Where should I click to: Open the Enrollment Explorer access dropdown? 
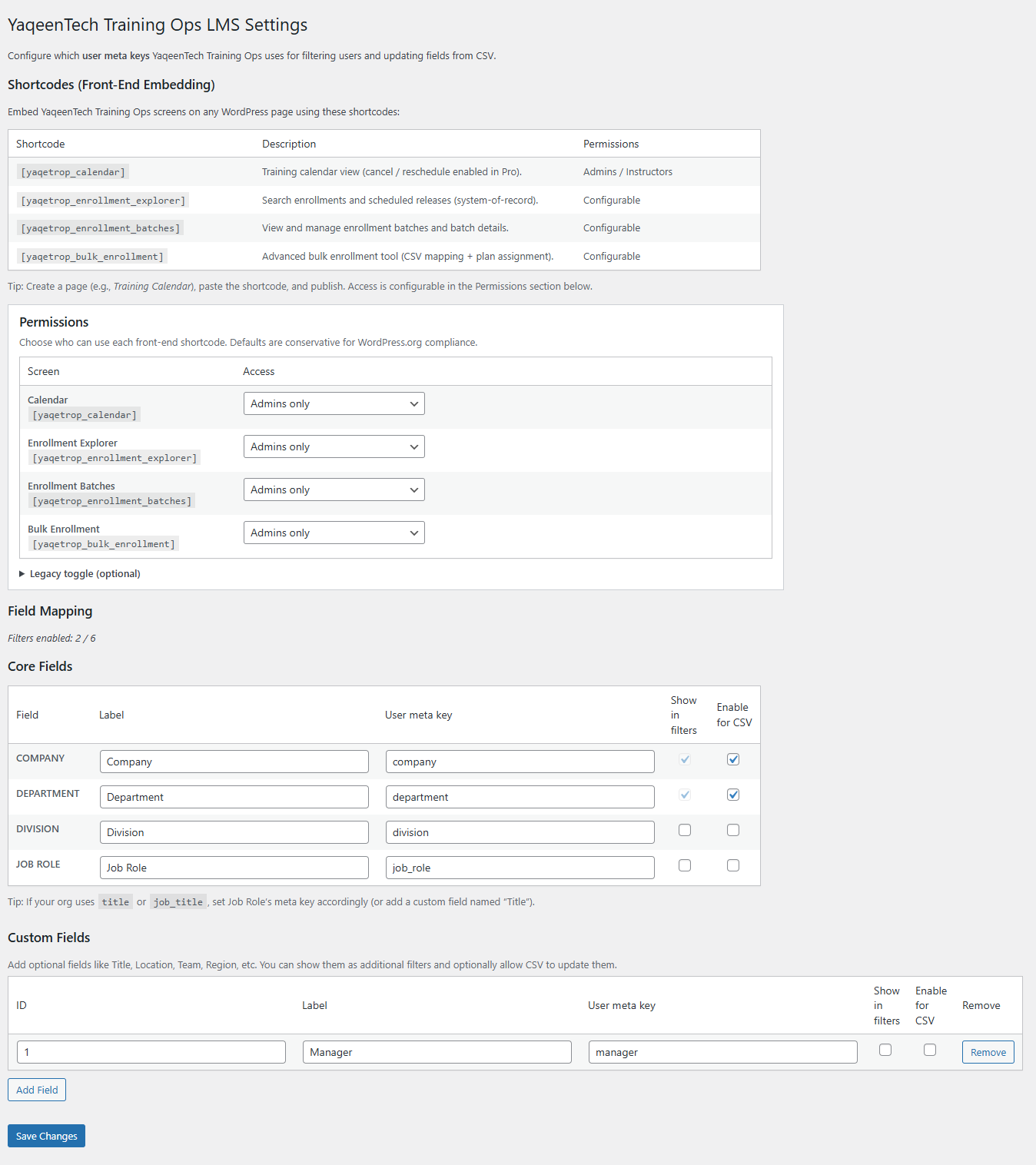(x=334, y=446)
